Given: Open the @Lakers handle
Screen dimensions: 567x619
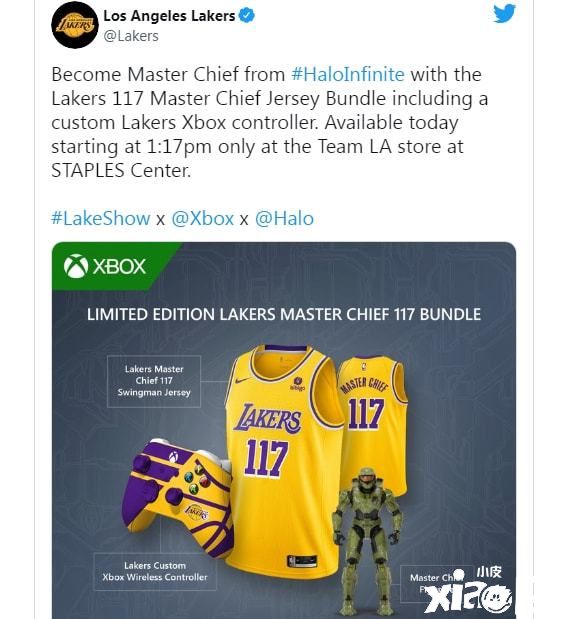Looking at the screenshot, I should click(x=131, y=36).
